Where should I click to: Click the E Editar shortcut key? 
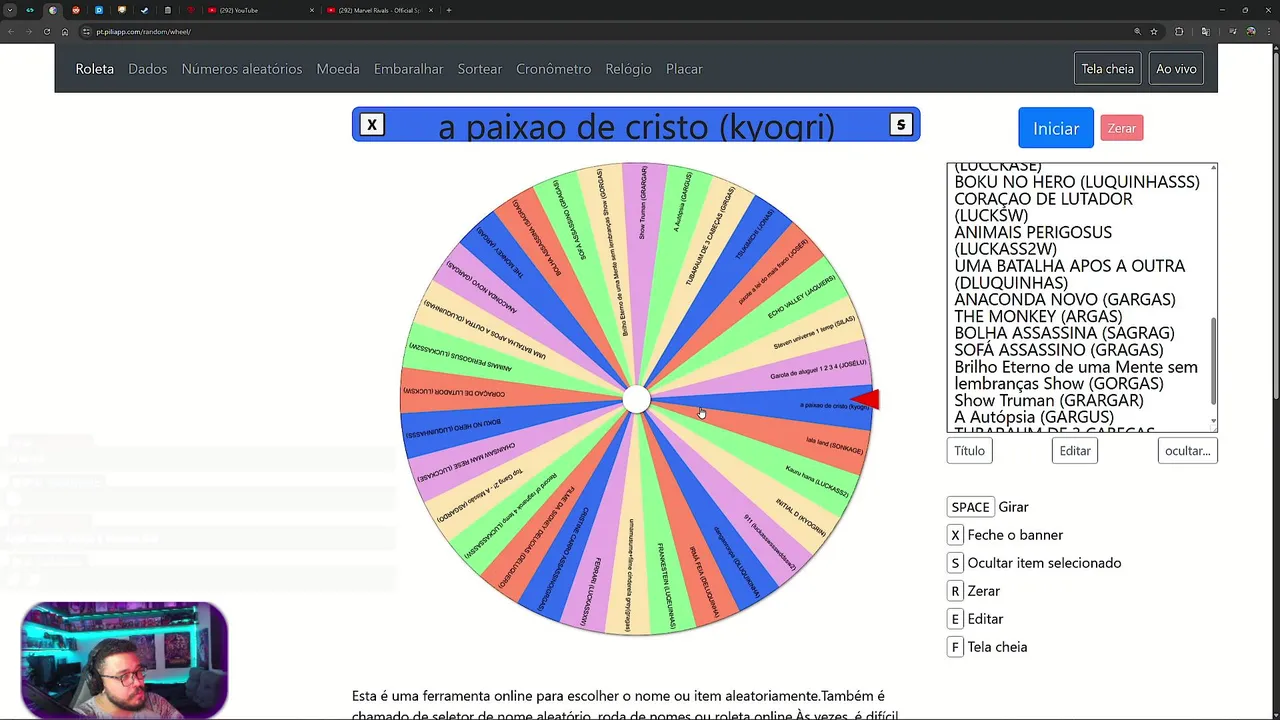[x=955, y=619]
